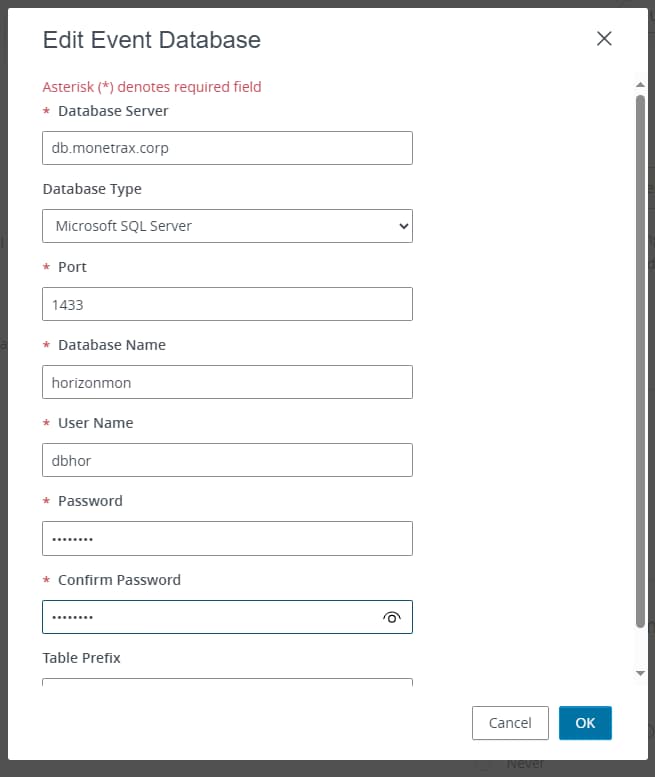
Task: Click the Table Prefix label
Action: (81, 658)
